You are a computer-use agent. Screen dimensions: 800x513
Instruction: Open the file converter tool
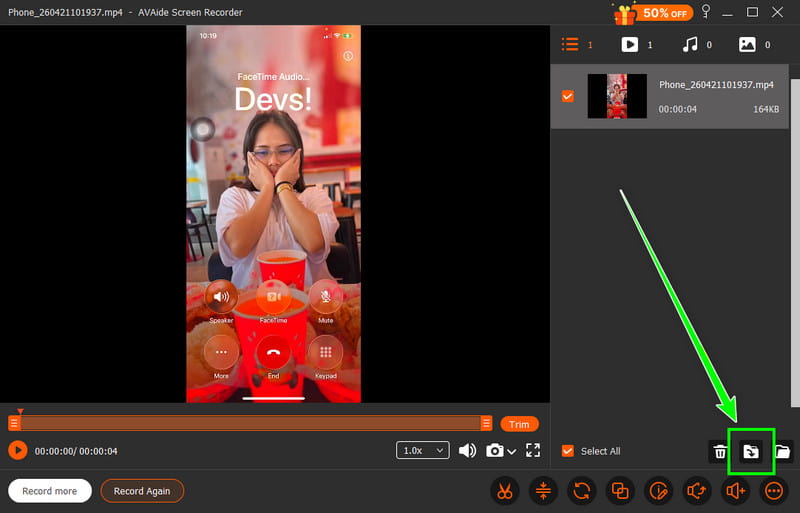coord(582,491)
